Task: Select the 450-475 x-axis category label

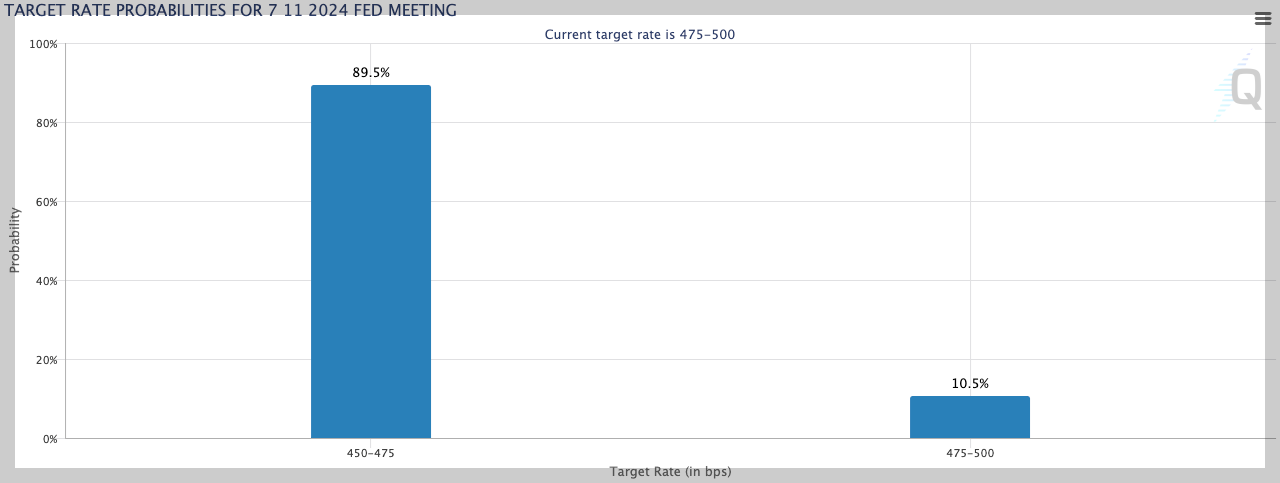Action: 371,453
